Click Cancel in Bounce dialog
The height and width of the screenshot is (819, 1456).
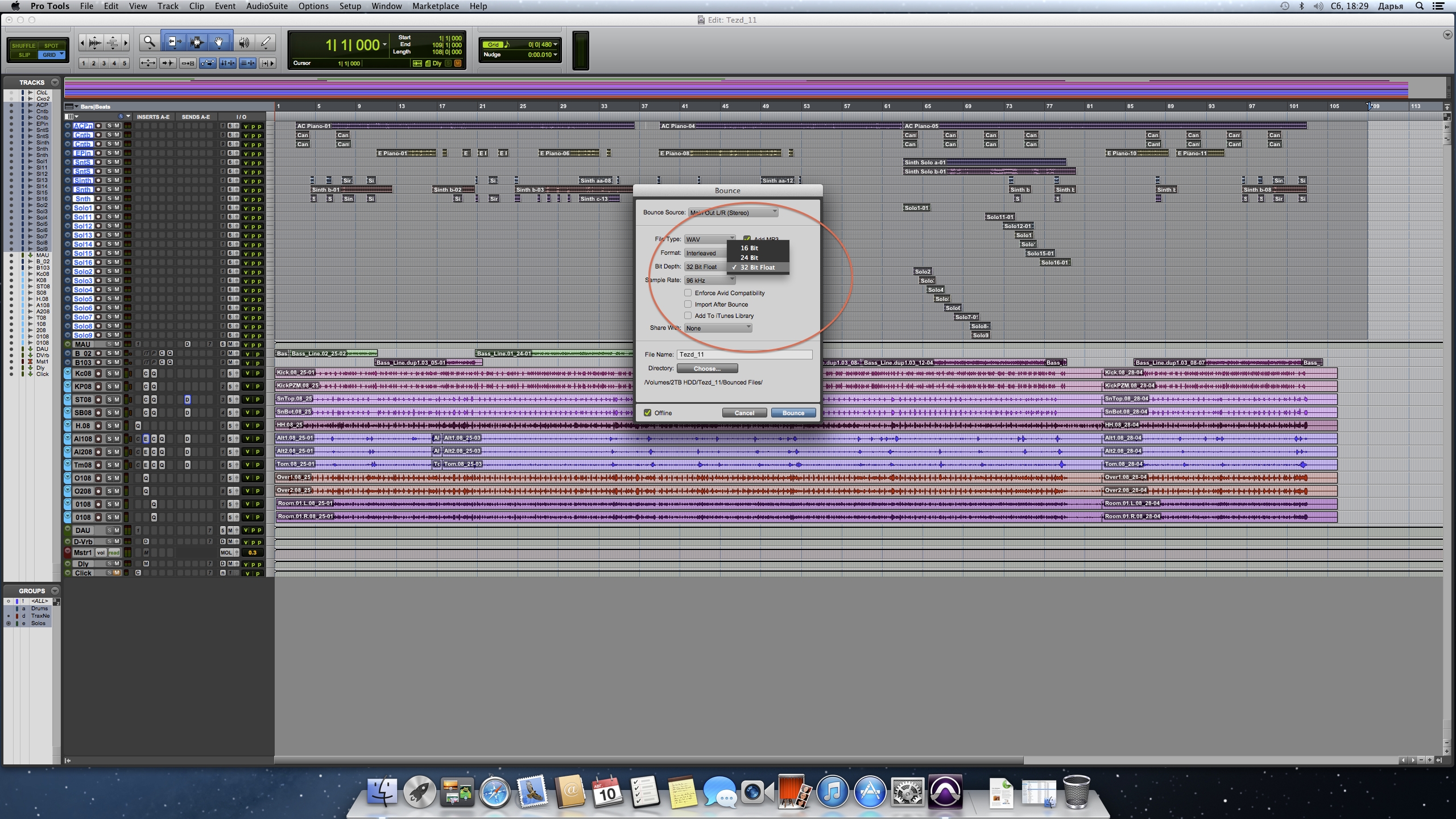point(744,413)
